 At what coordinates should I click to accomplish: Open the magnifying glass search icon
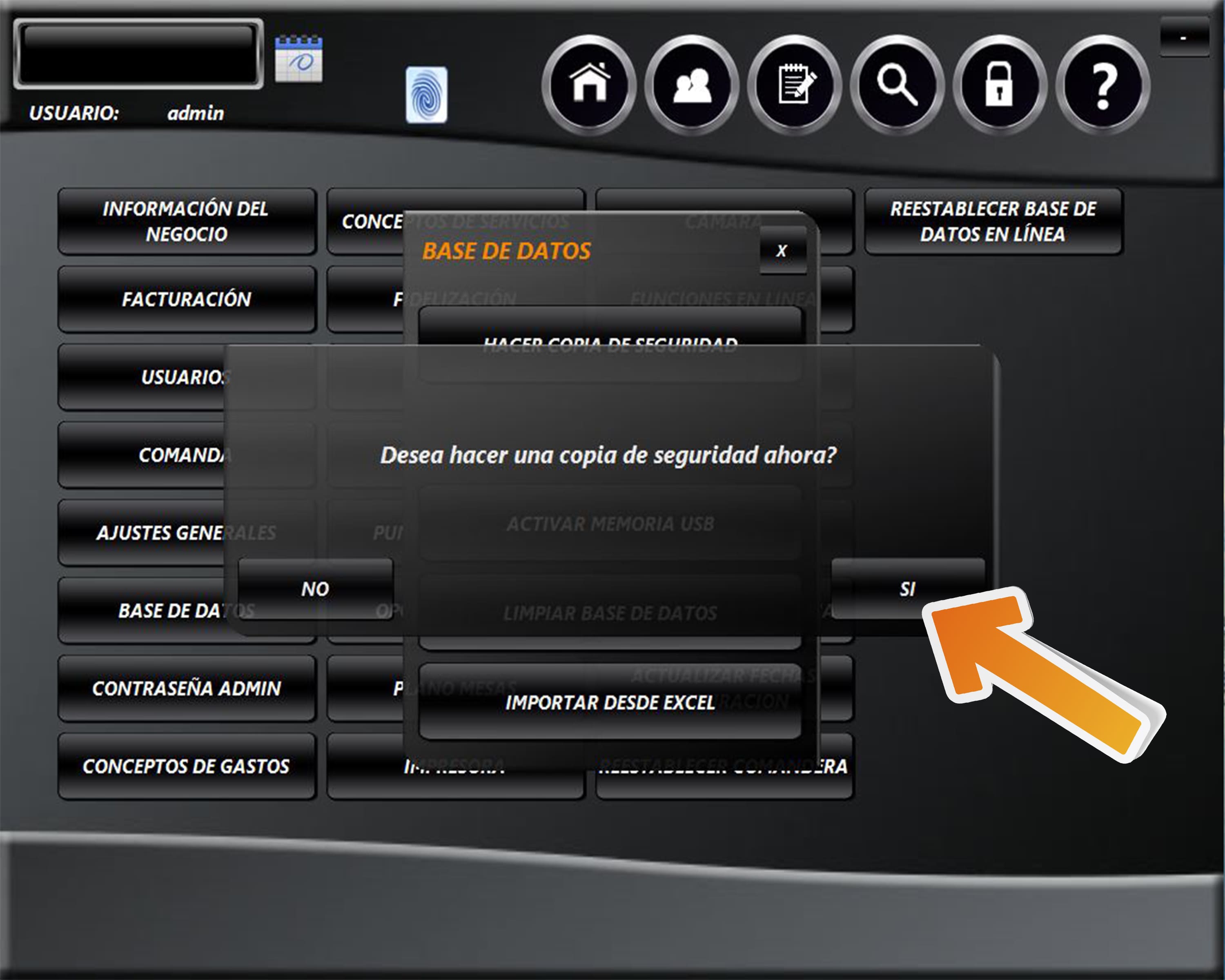[x=897, y=85]
